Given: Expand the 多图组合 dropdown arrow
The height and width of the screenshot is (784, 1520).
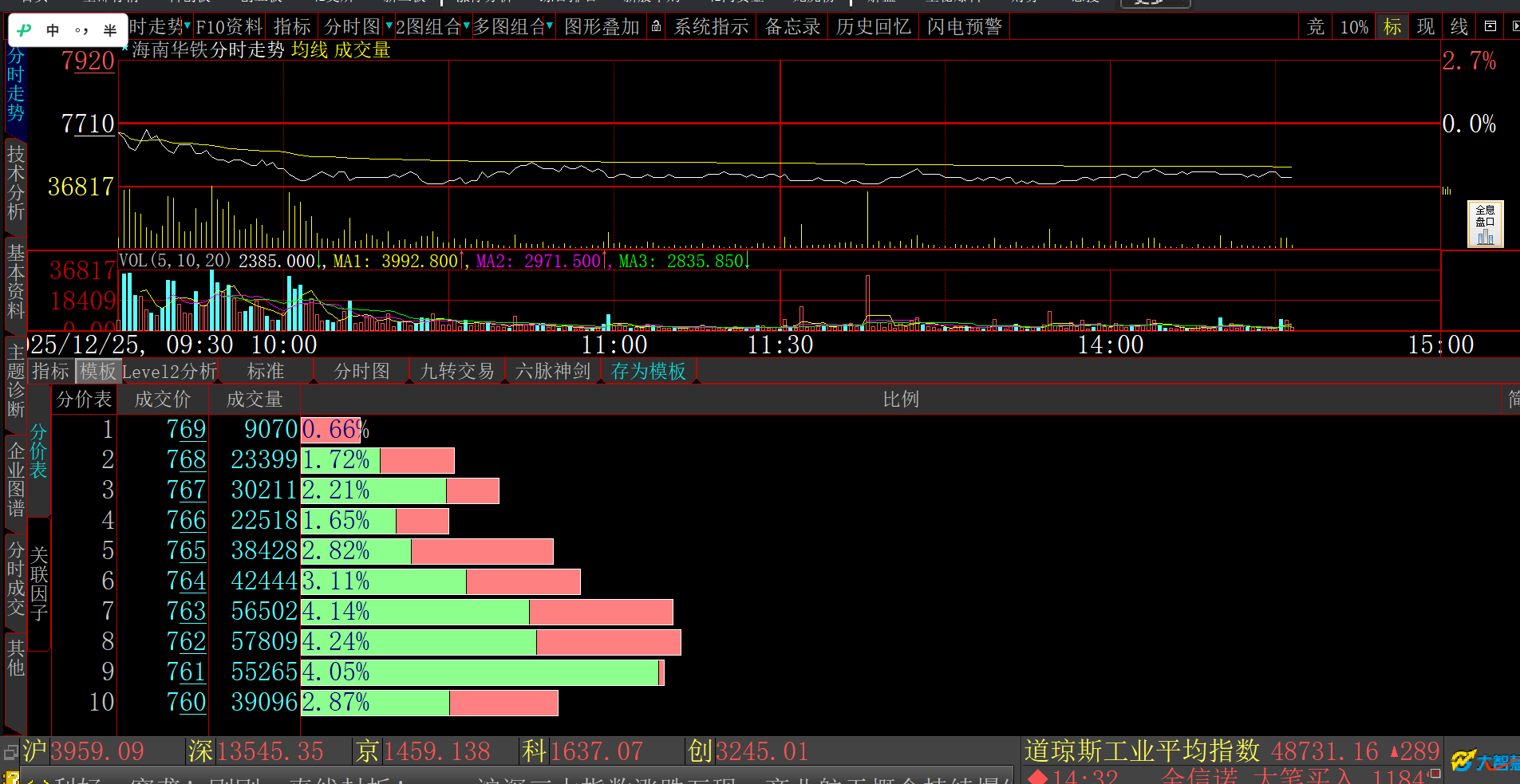Looking at the screenshot, I should (x=550, y=26).
